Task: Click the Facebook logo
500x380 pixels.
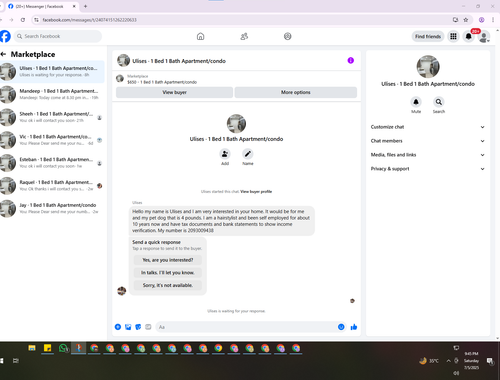Action: point(5,36)
